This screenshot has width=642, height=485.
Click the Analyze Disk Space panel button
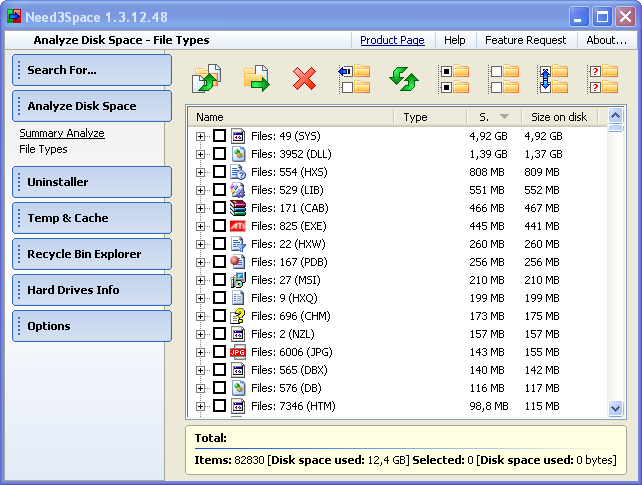(92, 106)
